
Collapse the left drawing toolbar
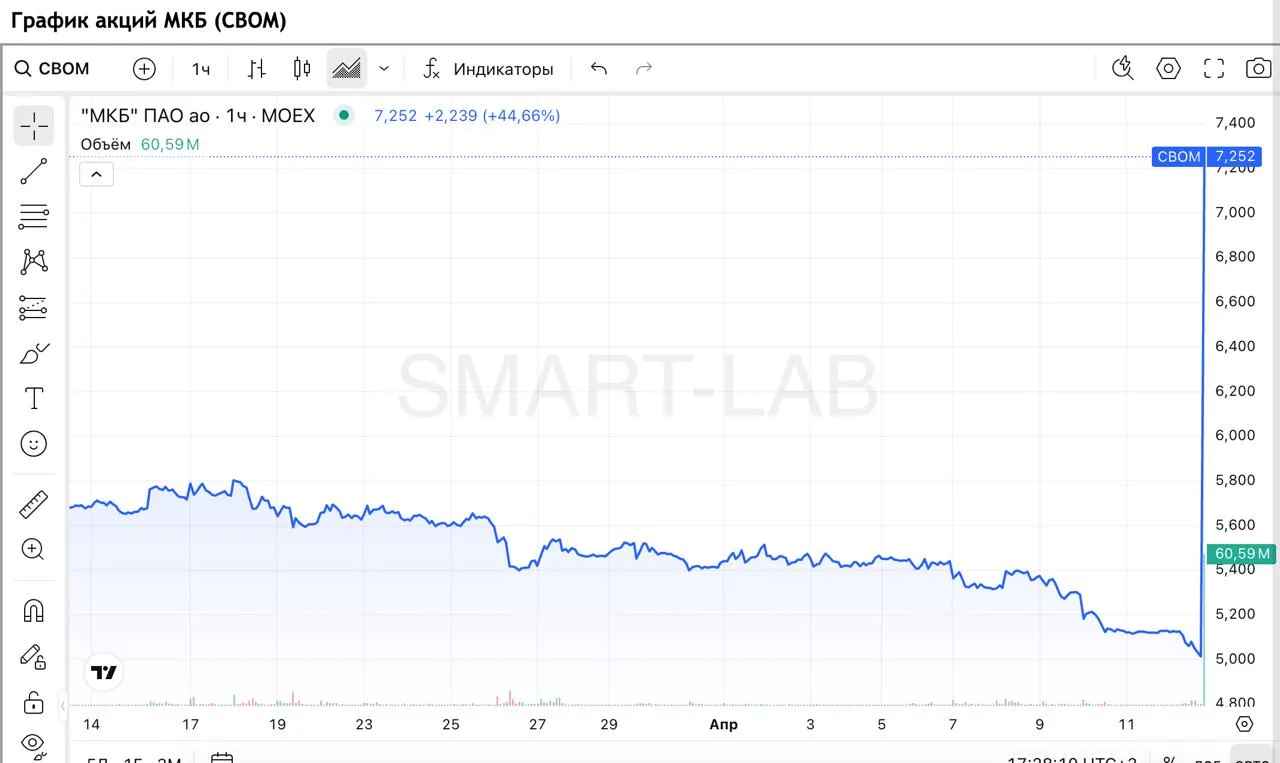coord(63,706)
